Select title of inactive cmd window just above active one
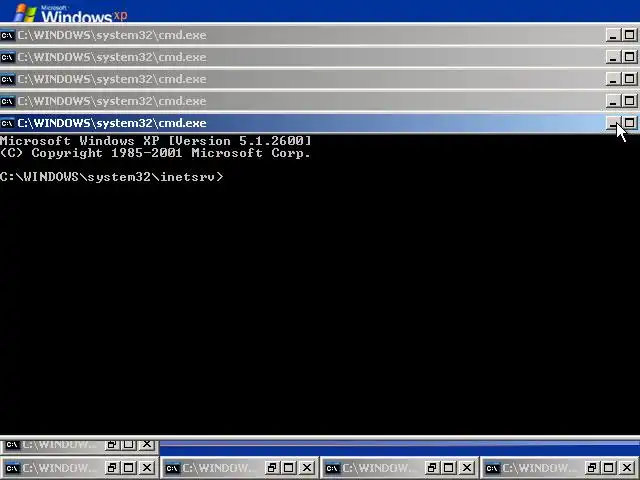 coord(112,101)
